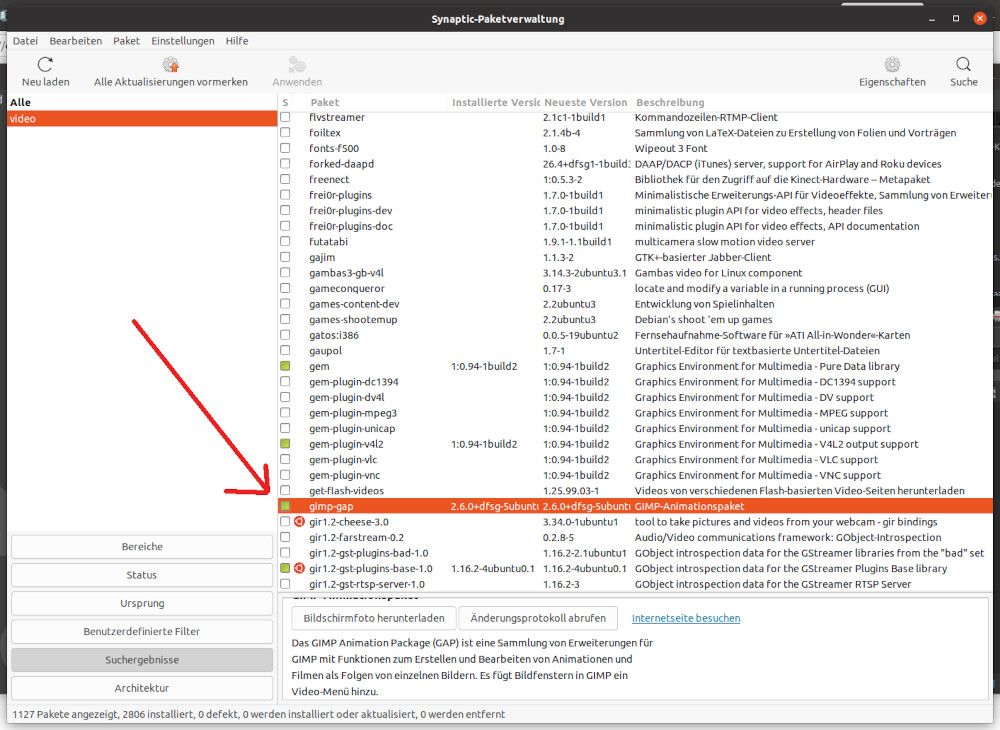
Task: Minimize the Synaptic window
Action: click(932, 18)
